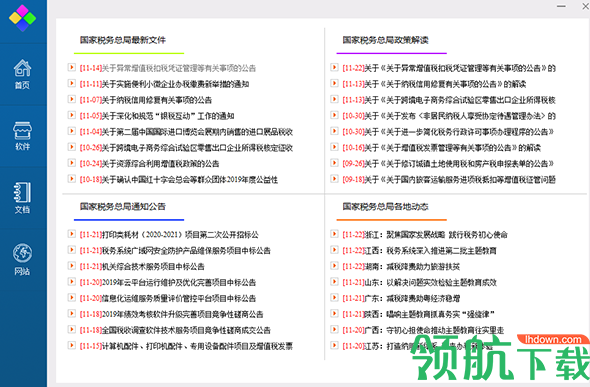Open [11-21]山东:以解决问题实效检验主题教育成效
The height and width of the screenshot is (387, 590).
point(420,282)
